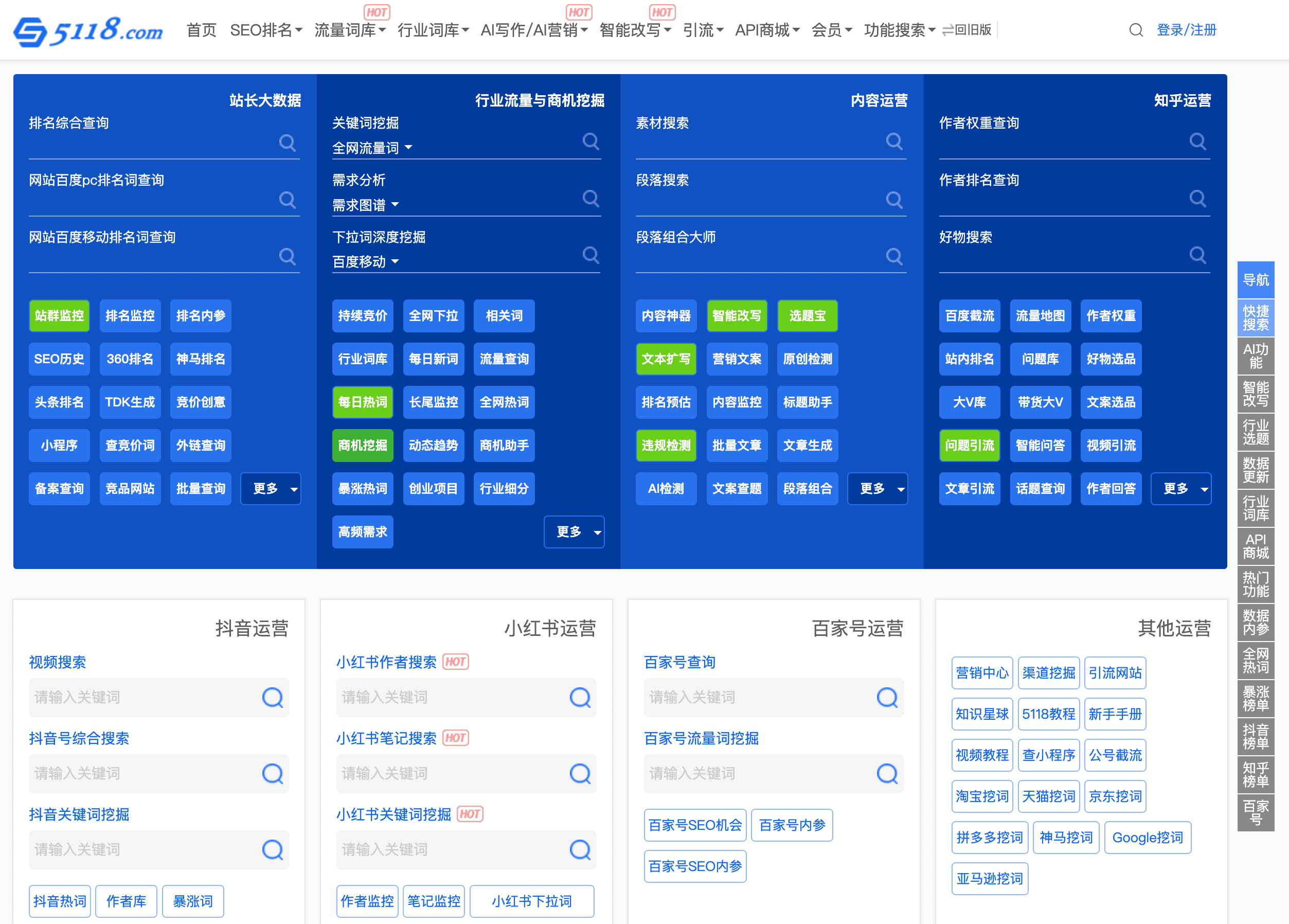Viewport: 1289px width, 924px height.
Task: Click search icon in 小红书关键词挖掘 field
Action: (580, 849)
